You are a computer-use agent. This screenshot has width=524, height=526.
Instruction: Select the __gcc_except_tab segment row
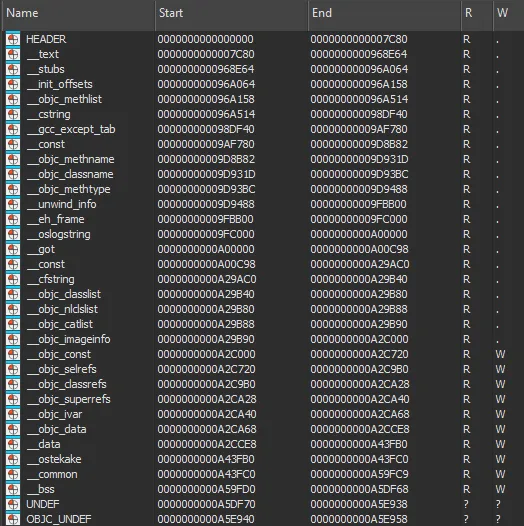click(262, 129)
